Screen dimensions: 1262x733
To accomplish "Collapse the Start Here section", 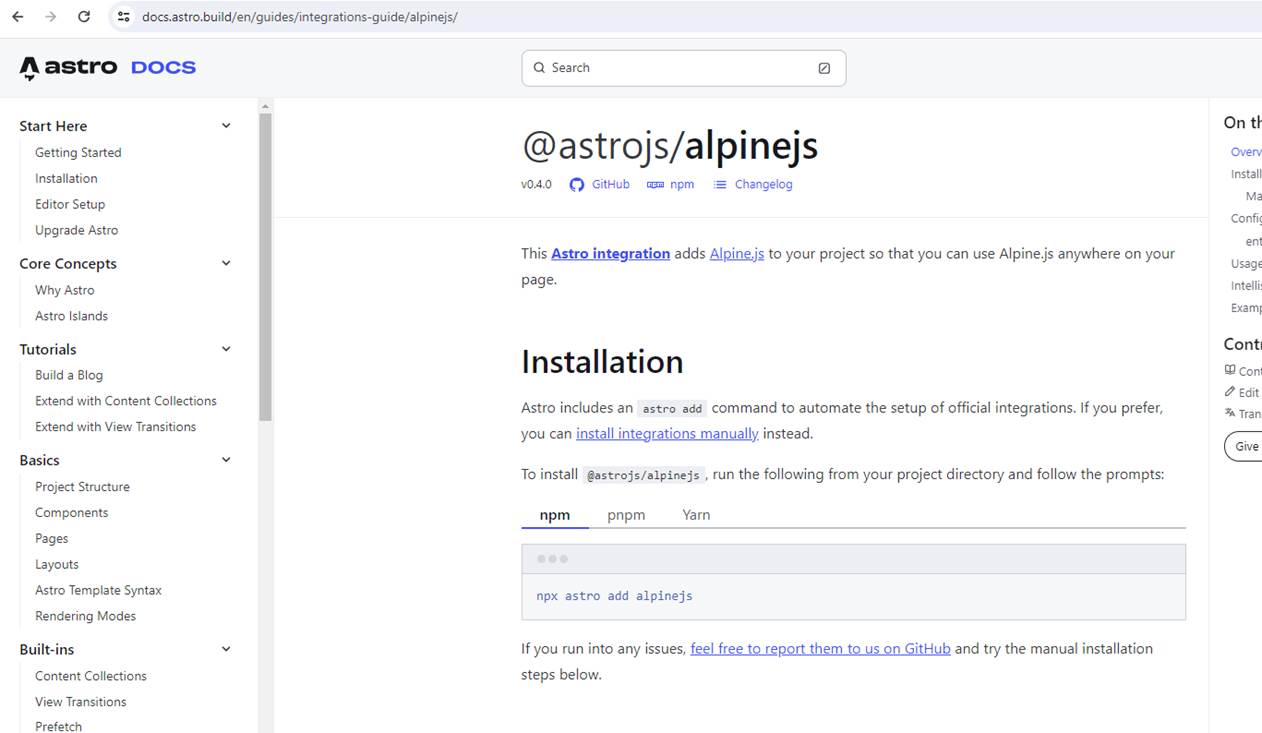I will pos(226,126).
